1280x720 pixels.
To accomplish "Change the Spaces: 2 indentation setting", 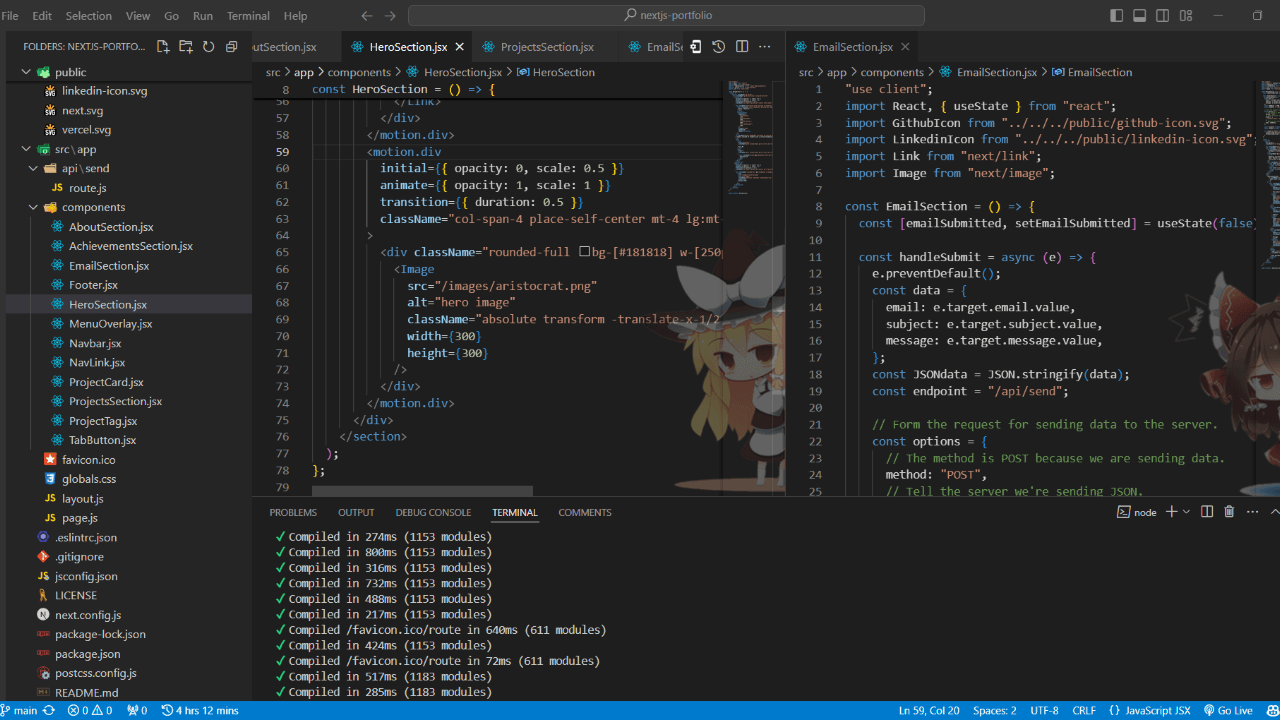I will click(x=994, y=711).
